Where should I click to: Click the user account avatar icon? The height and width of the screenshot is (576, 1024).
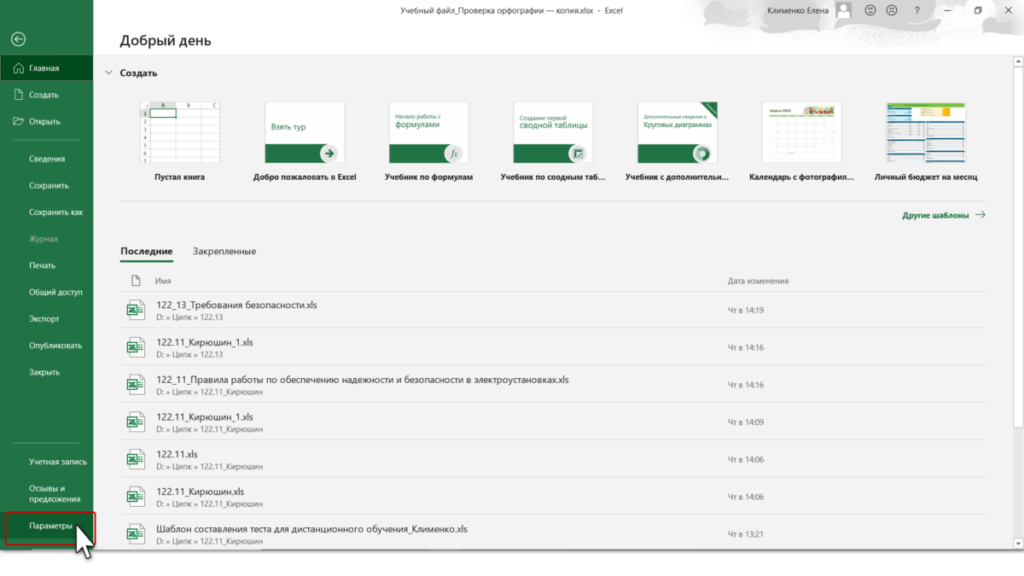click(x=843, y=10)
